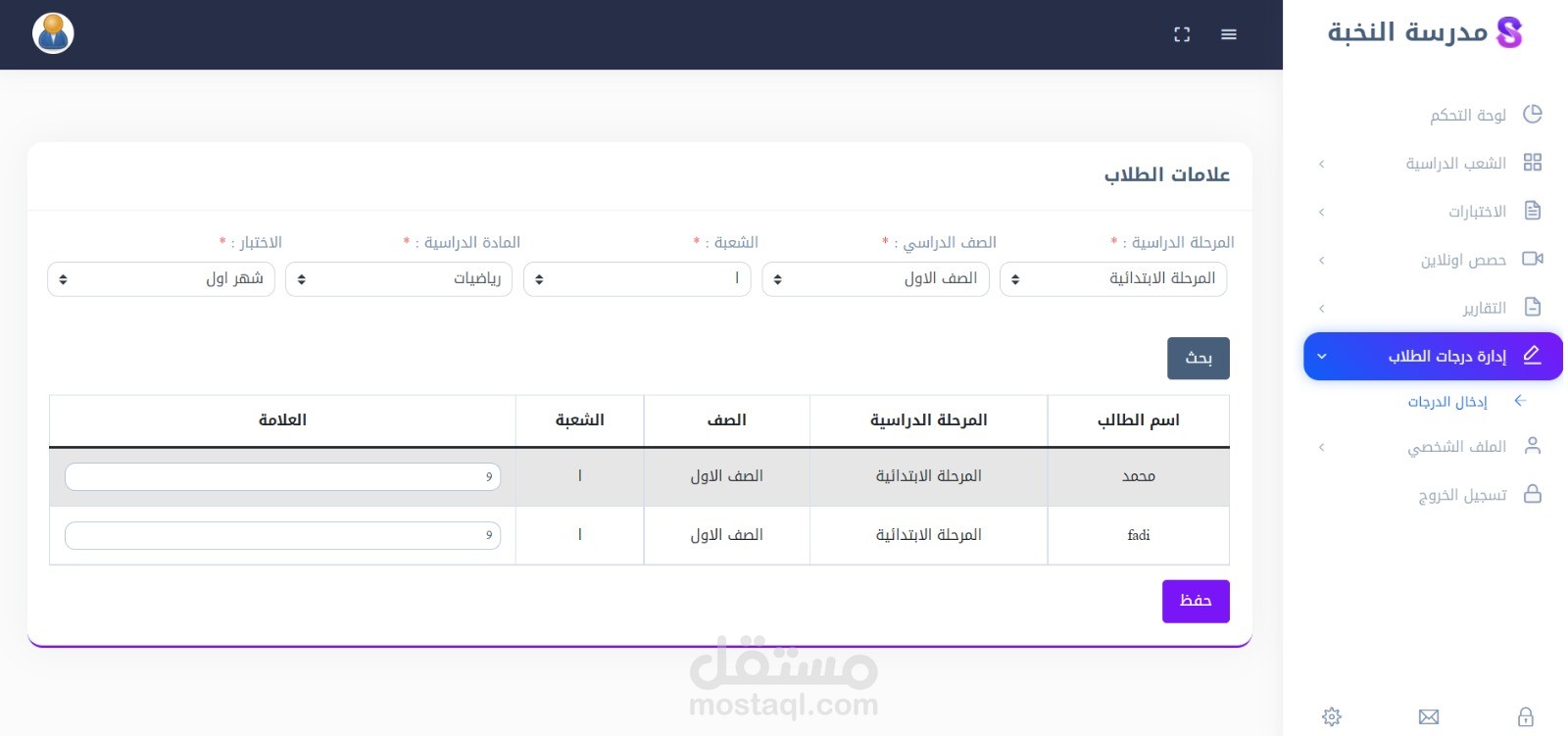Viewport: 1568px width, 736px height.
Task: Click the إدارة درجات الطلاب pencil icon
Action: [1533, 355]
